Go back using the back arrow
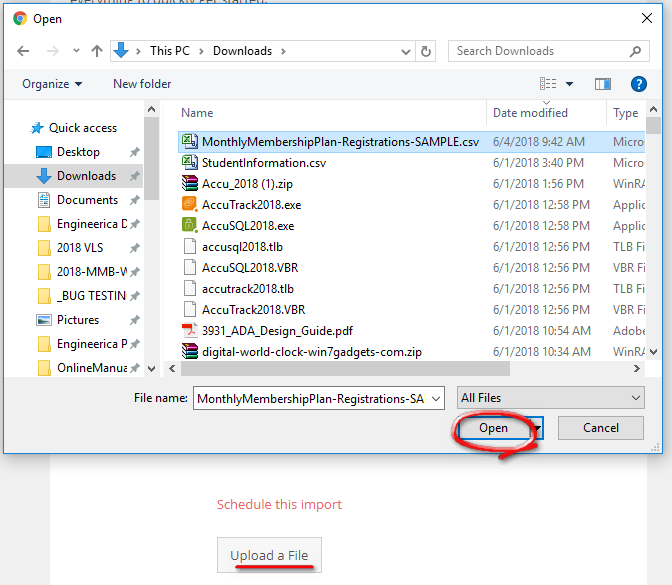 pyautogui.click(x=23, y=51)
